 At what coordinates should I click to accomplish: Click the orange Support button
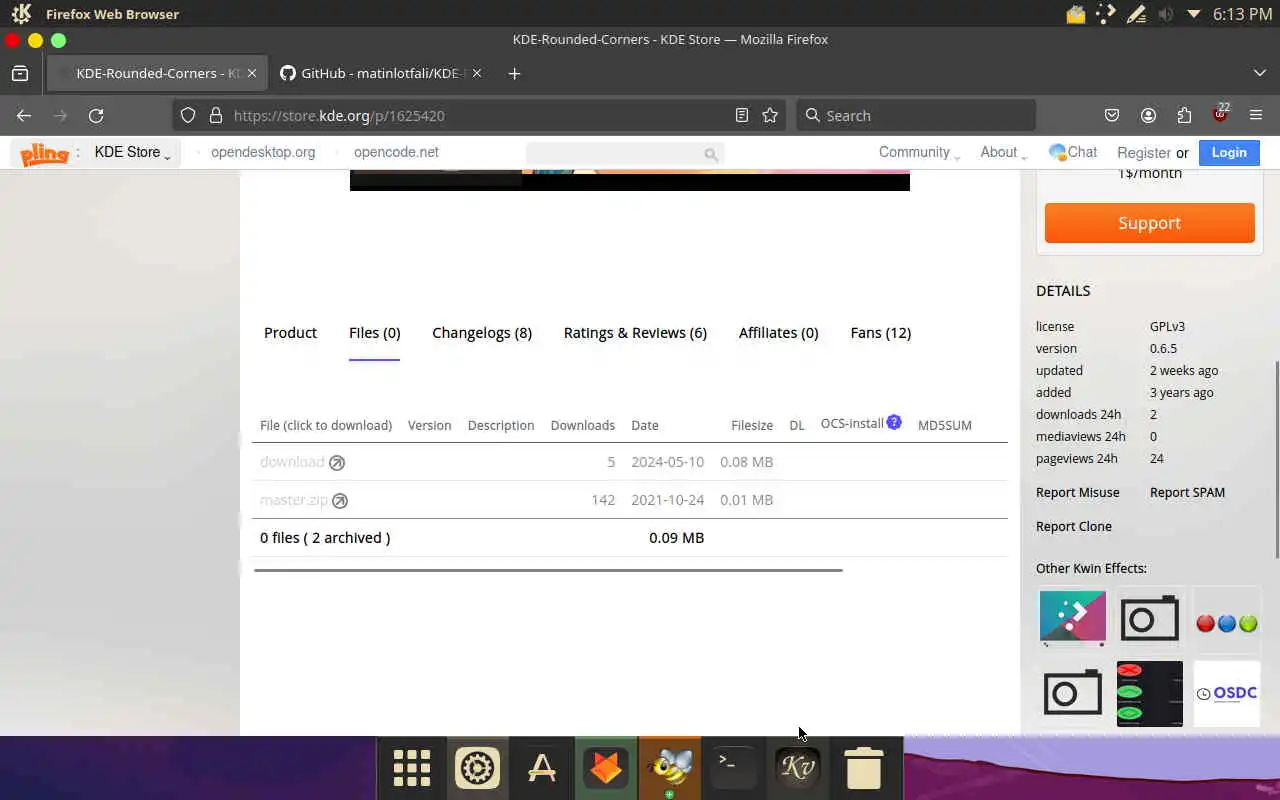click(x=1150, y=223)
